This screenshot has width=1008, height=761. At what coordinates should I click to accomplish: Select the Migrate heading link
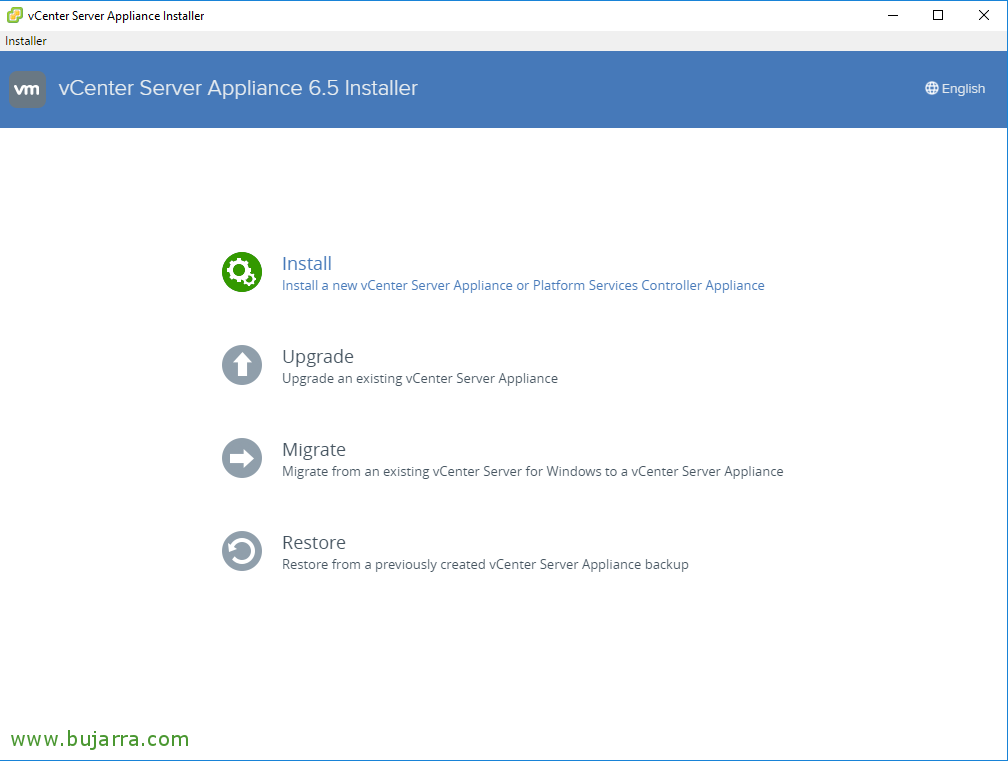pos(314,450)
